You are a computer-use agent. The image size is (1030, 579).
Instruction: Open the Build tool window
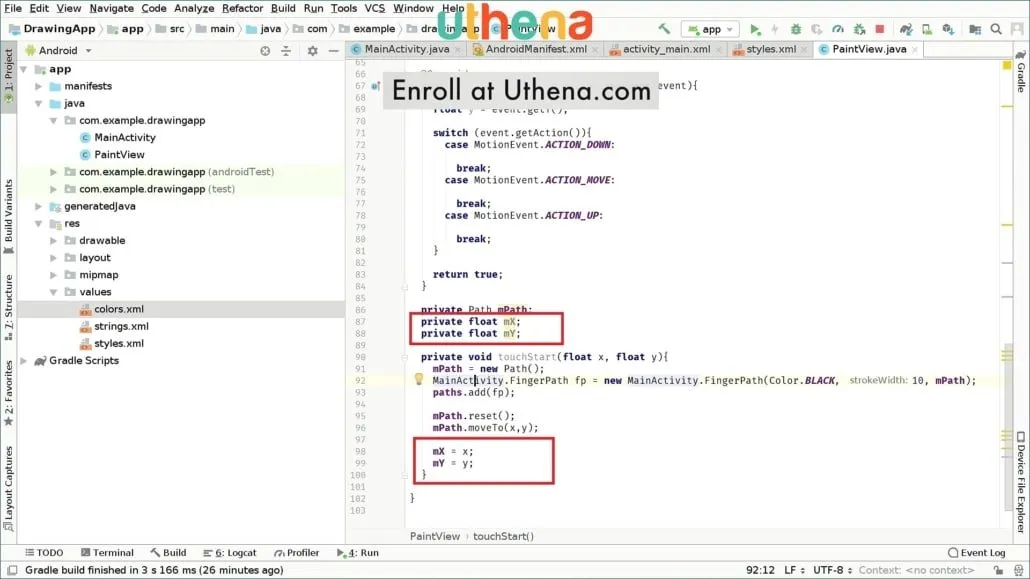pos(168,553)
